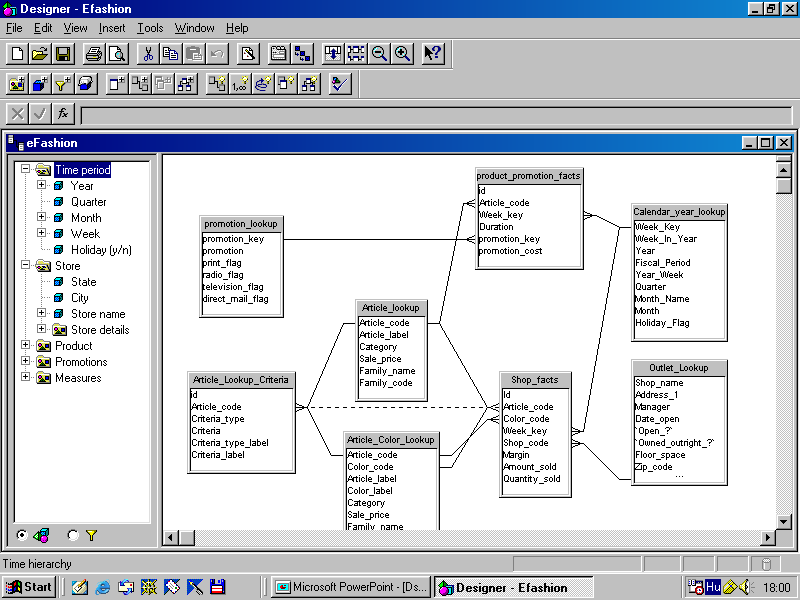Open the Tools menu
This screenshot has height=600, width=800.
click(150, 28)
